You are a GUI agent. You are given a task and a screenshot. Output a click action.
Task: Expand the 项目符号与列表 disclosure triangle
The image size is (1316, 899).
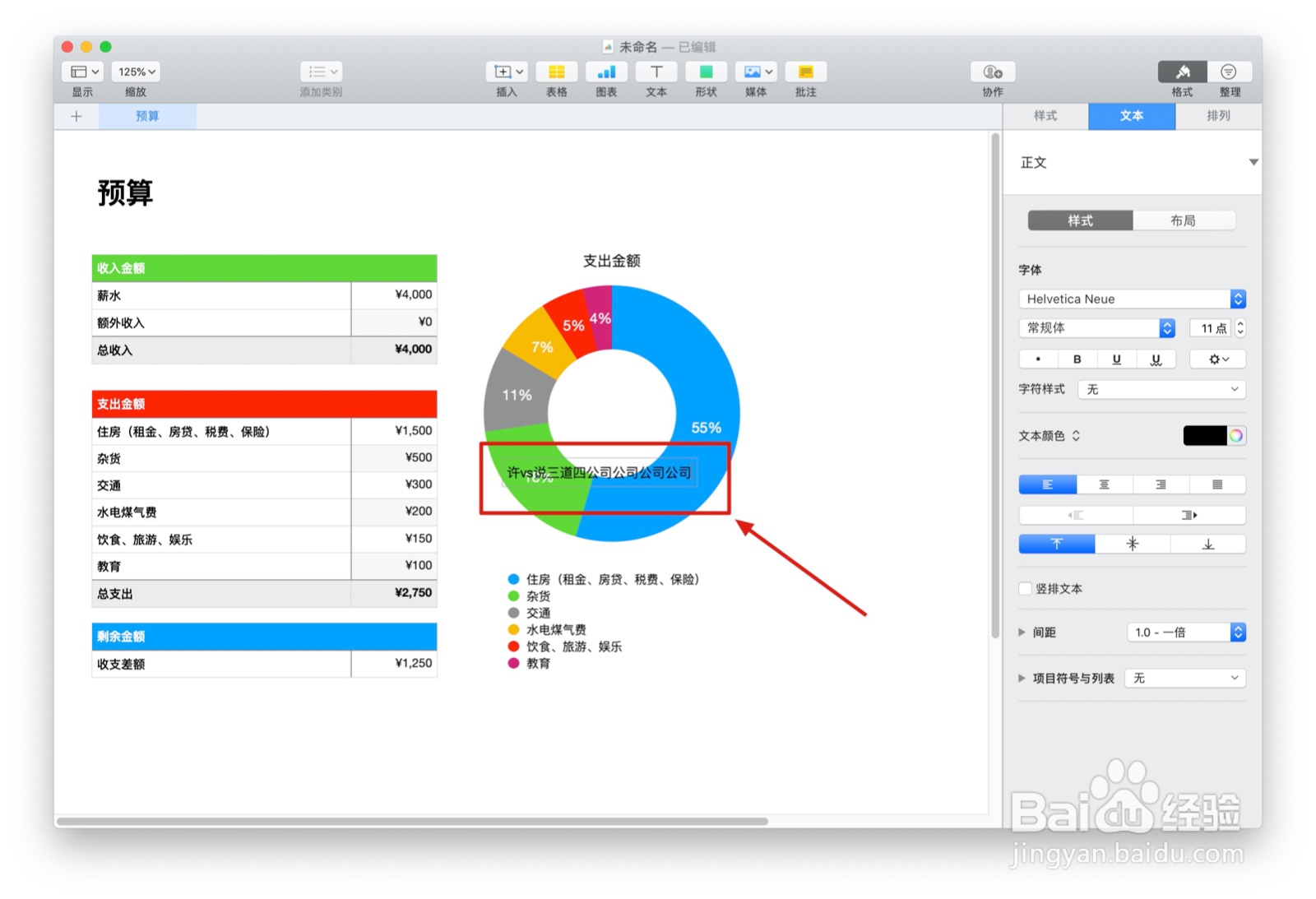point(1022,679)
